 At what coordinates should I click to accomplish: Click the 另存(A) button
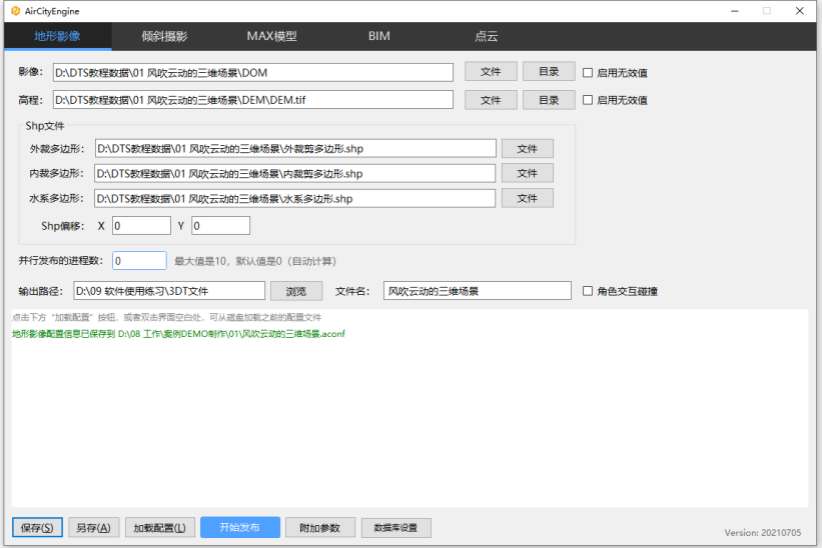[x=93, y=528]
